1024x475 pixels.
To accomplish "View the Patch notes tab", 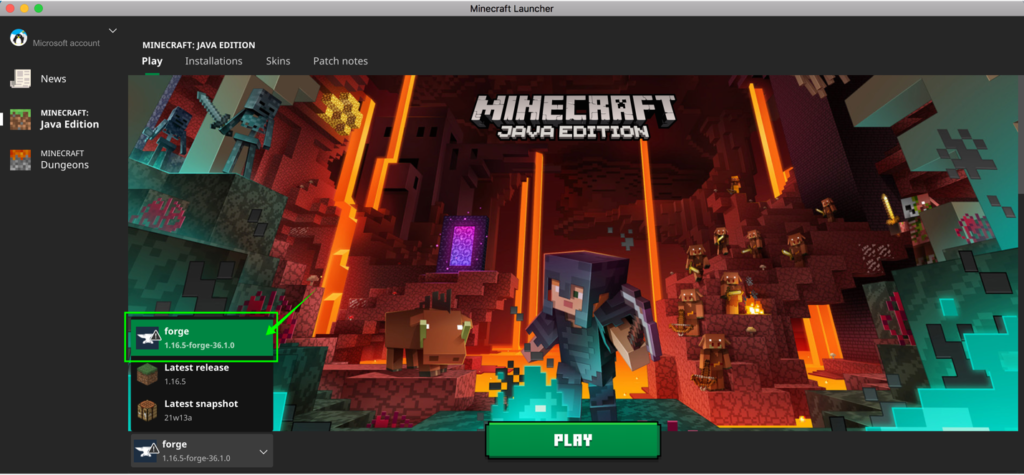I will 340,61.
